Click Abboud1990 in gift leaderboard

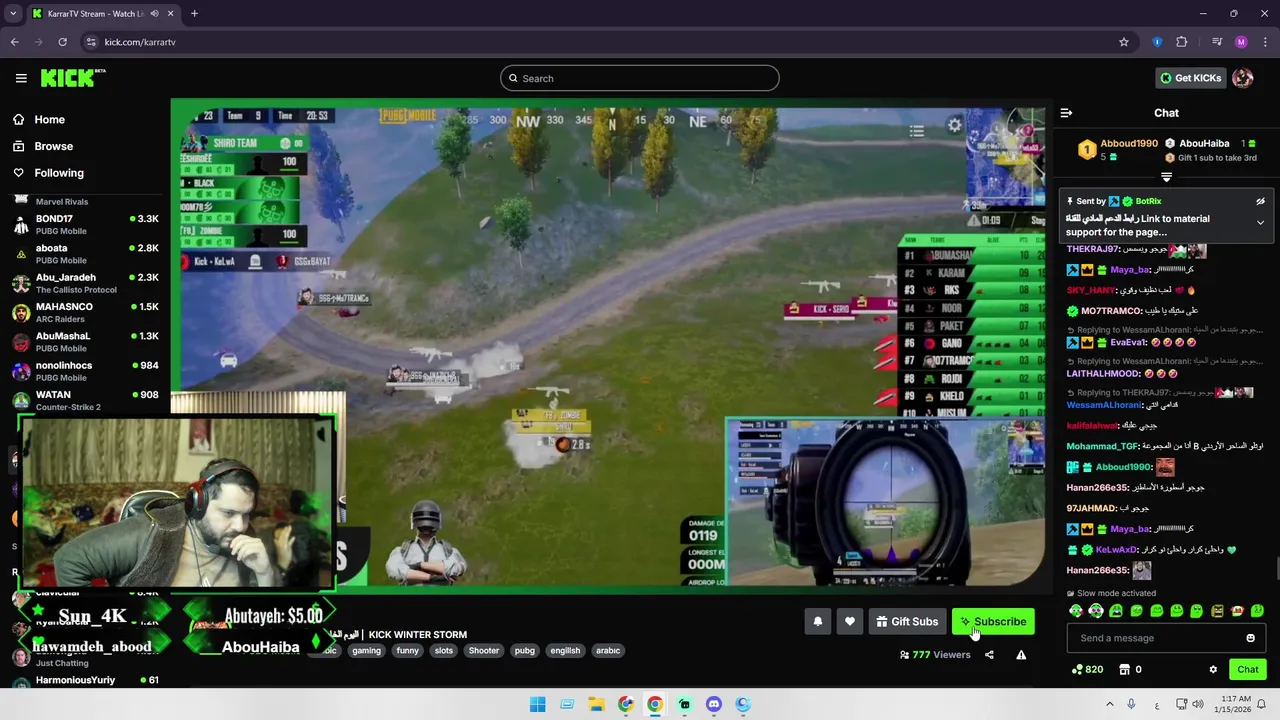(1129, 144)
